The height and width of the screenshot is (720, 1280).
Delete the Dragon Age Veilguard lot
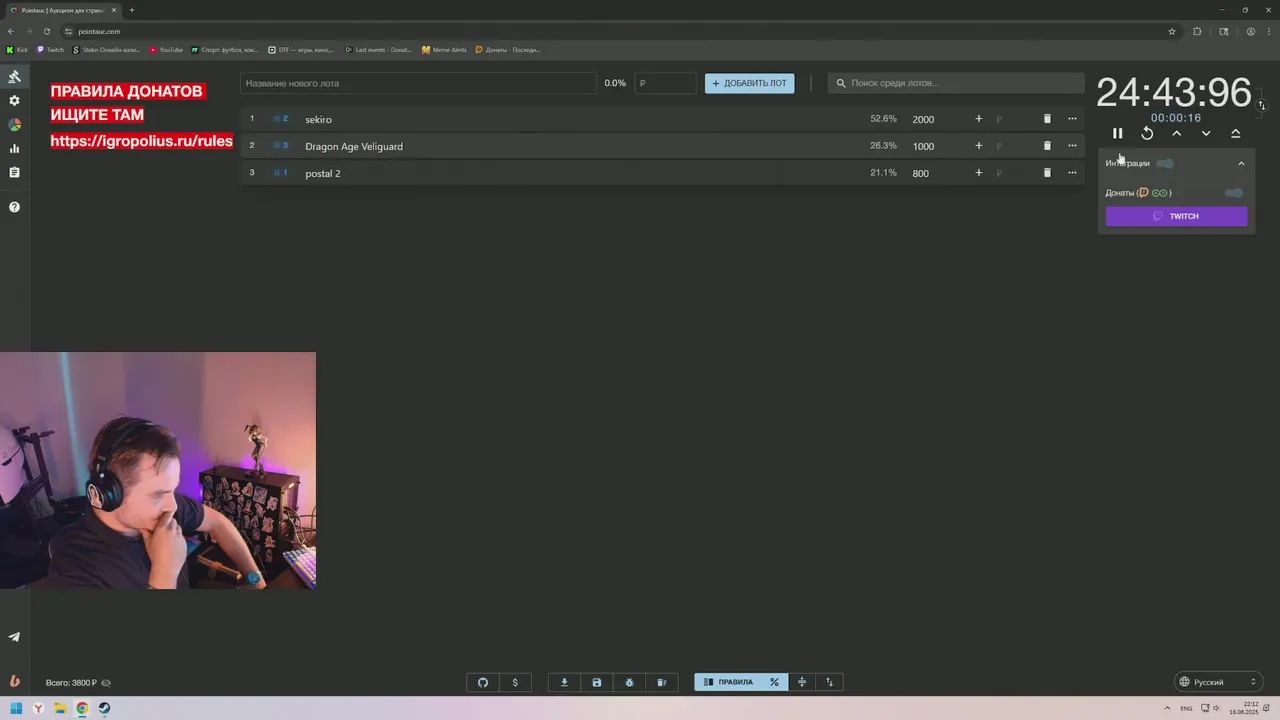coord(1047,146)
